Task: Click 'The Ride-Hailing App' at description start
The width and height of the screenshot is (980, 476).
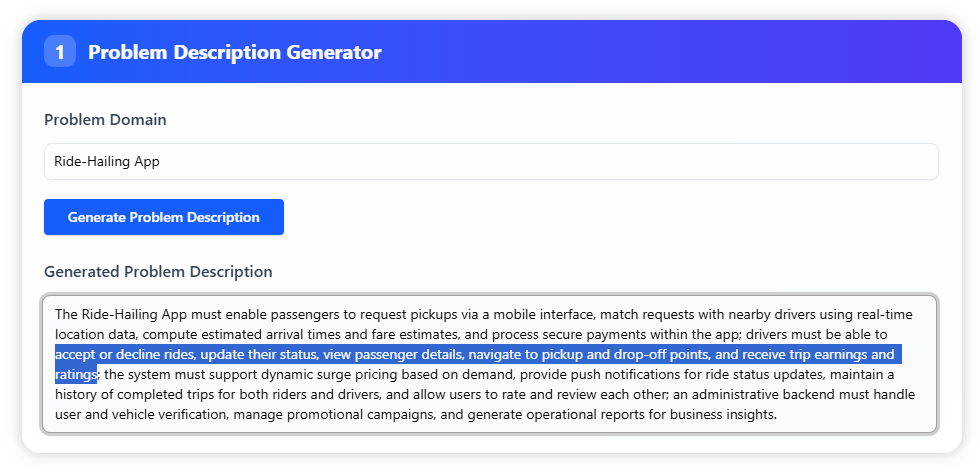Action: pos(117,314)
